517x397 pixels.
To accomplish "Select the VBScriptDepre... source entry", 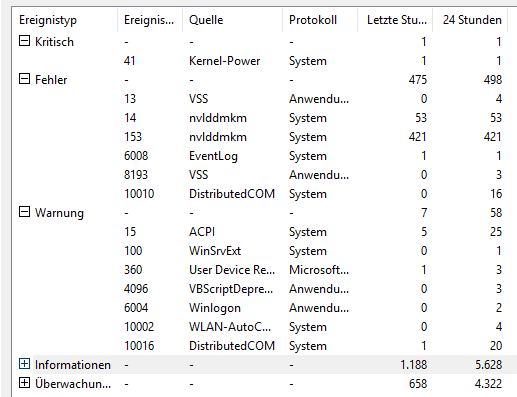I will [231, 289].
